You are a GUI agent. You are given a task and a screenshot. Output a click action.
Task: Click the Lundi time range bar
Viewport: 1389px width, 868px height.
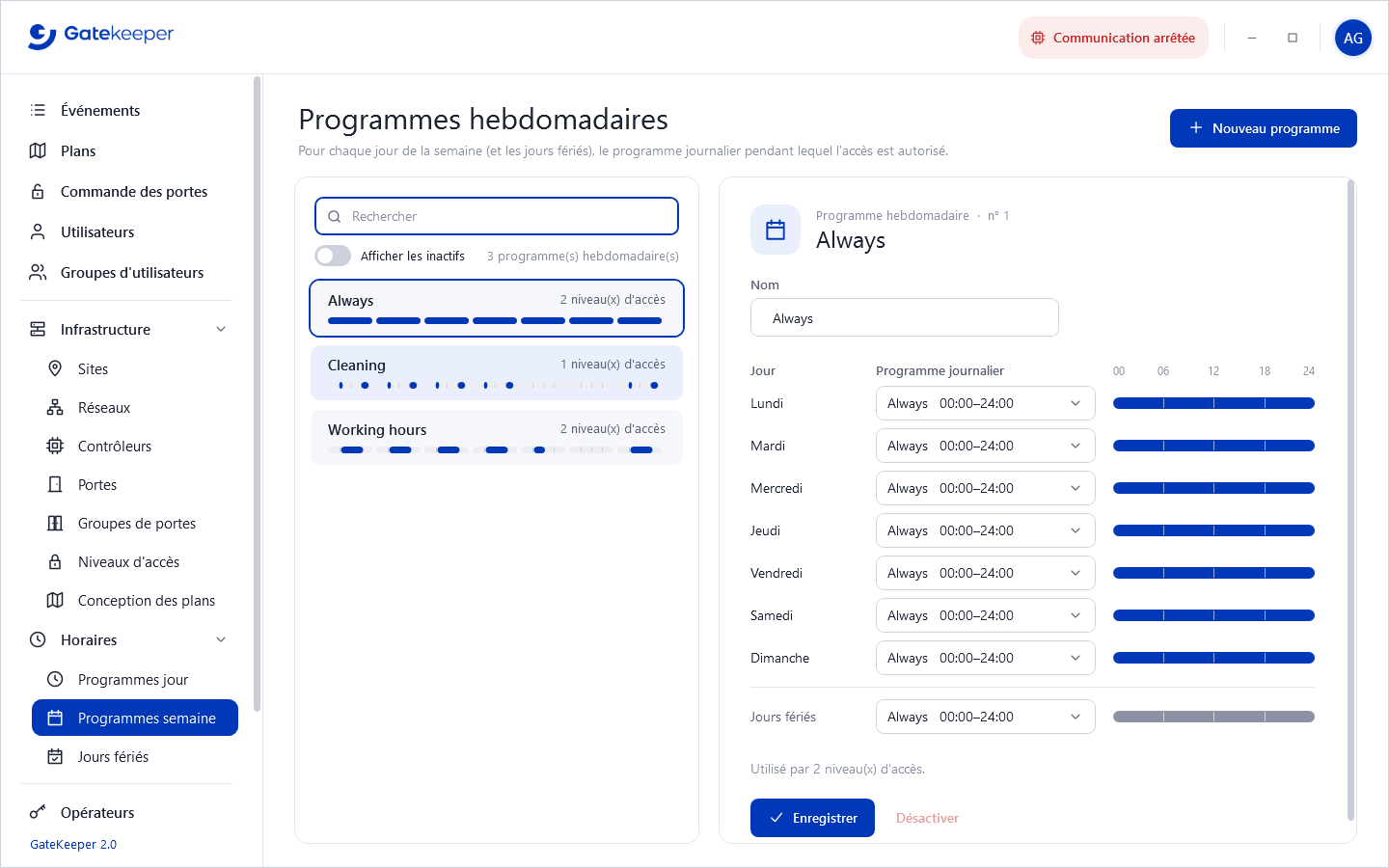[1213, 403]
